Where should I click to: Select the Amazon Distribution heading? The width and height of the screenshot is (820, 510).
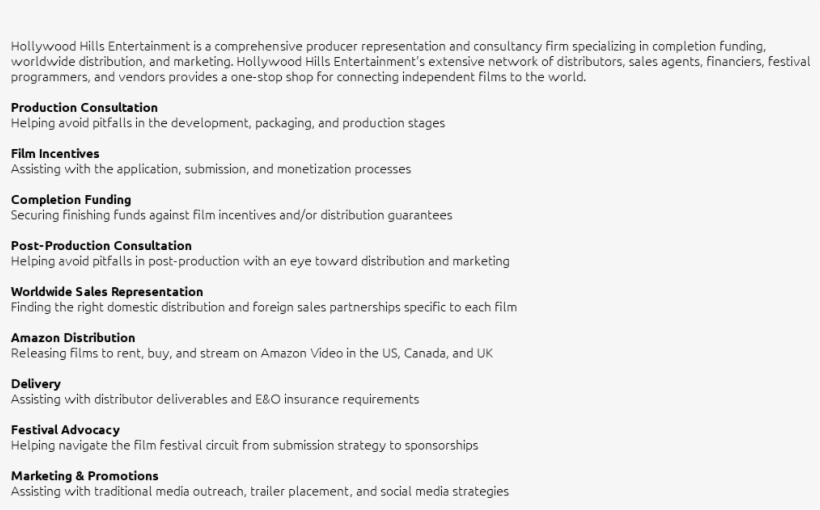[73, 338]
